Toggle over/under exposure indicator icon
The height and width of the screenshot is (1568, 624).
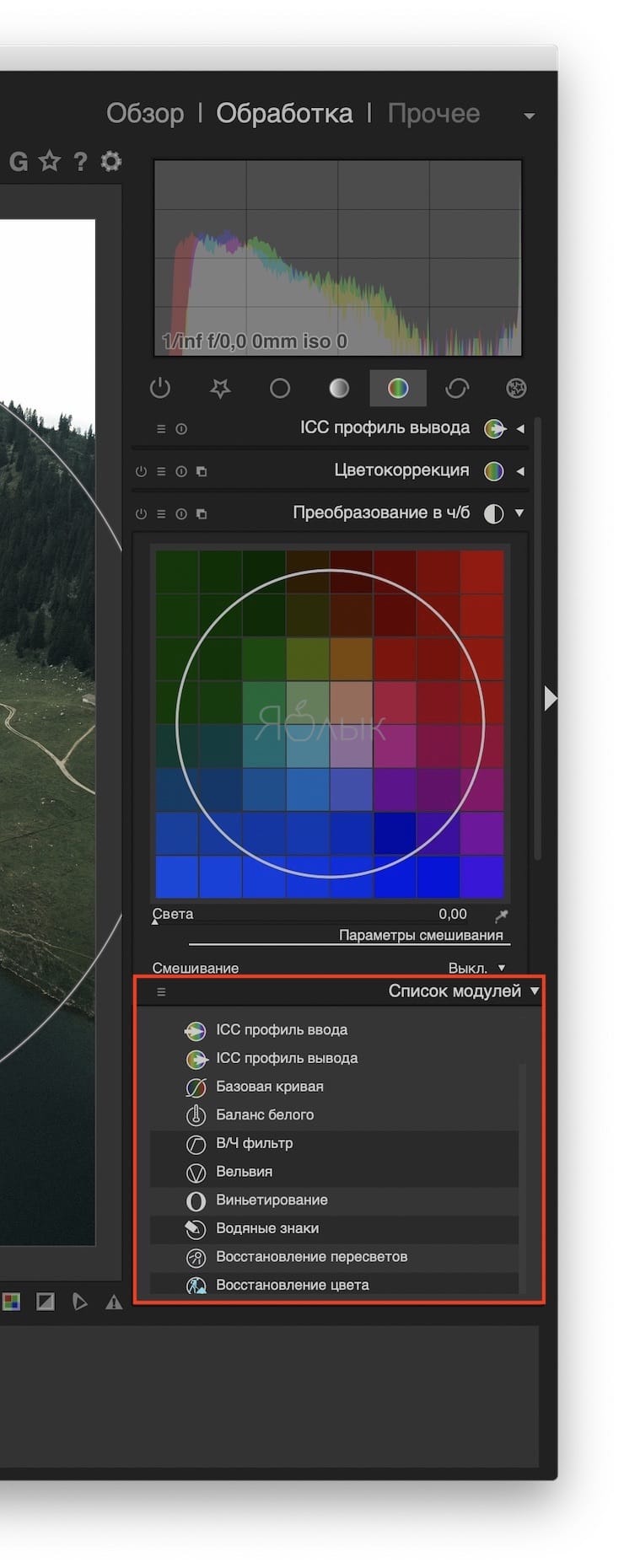[x=46, y=1302]
